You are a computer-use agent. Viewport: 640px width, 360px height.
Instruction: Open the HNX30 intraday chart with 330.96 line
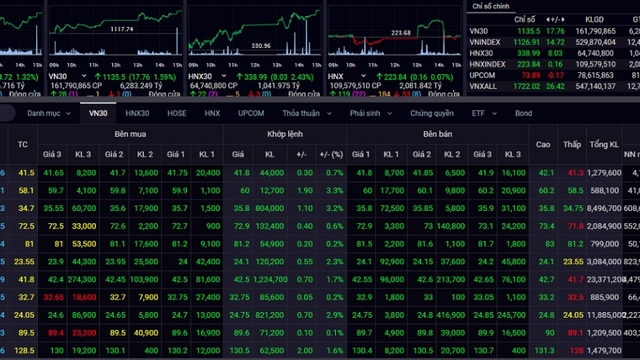point(255,32)
